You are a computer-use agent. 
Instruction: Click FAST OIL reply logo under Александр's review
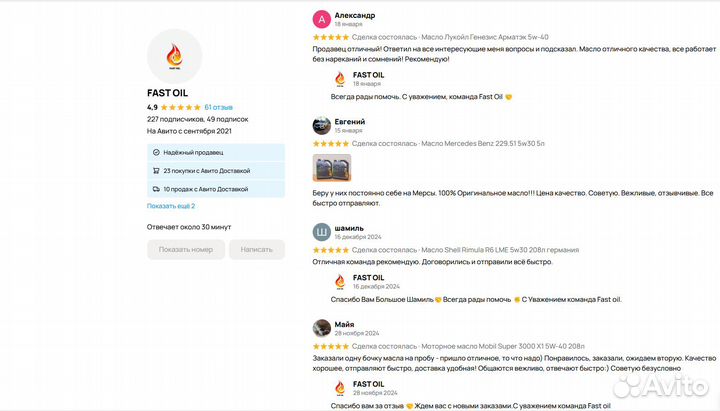point(339,79)
